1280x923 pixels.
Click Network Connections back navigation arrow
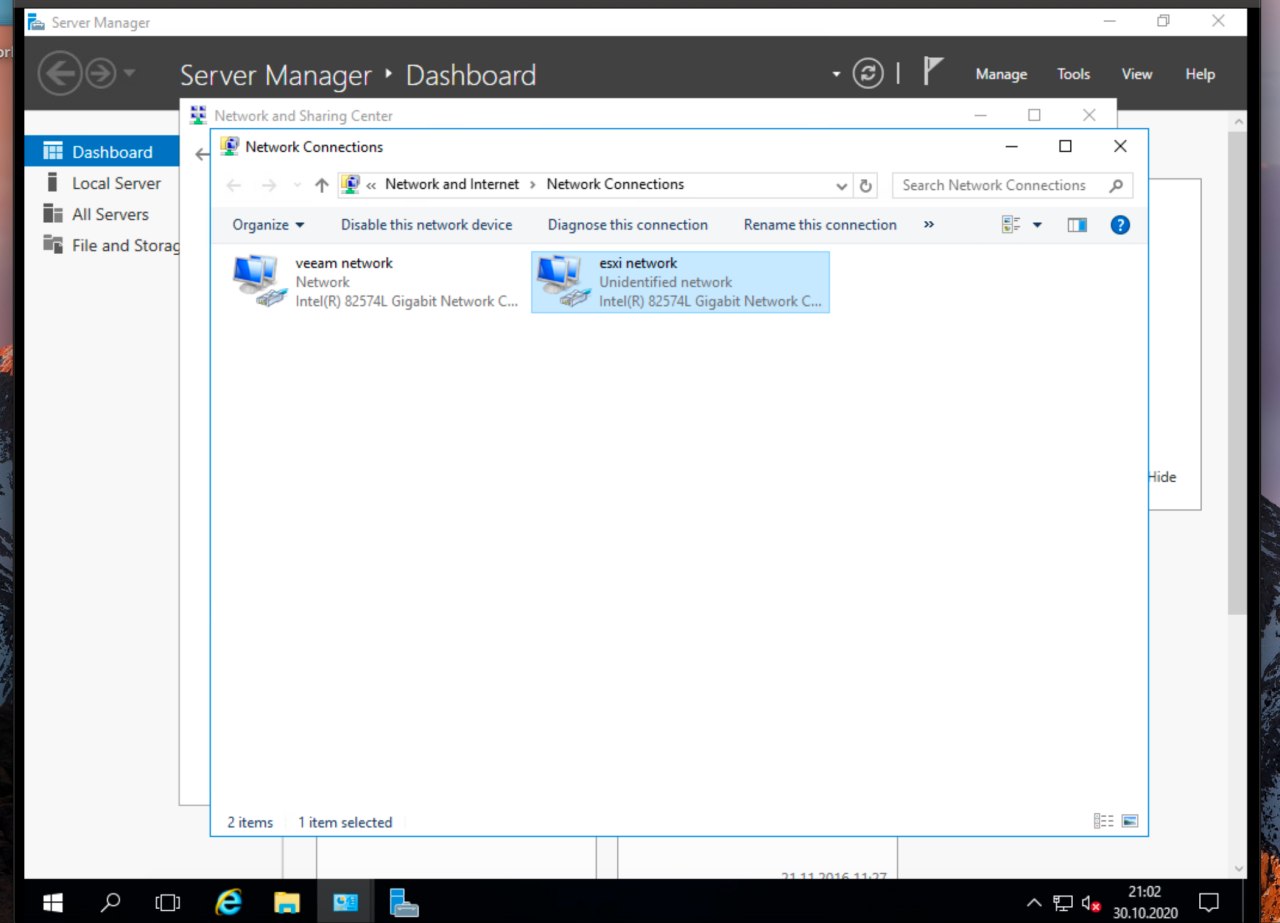(x=234, y=185)
